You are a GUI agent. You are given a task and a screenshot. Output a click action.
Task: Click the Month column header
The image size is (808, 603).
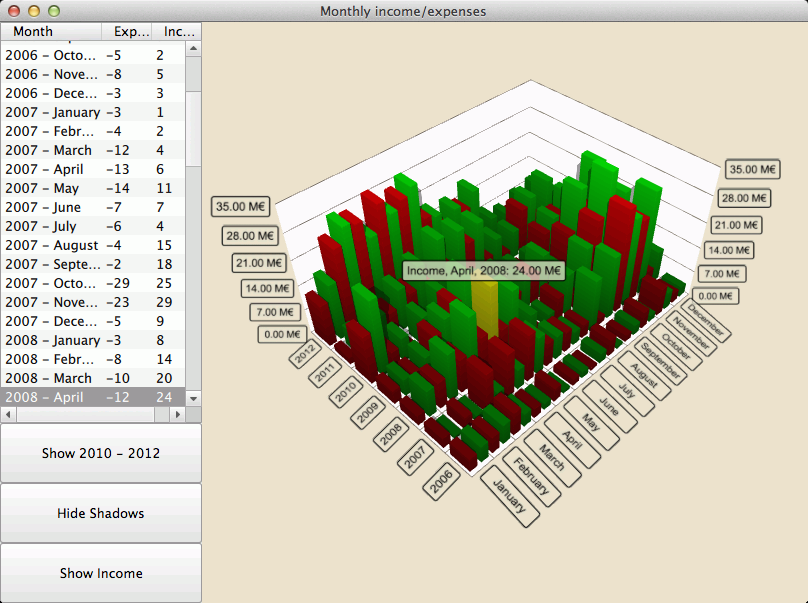click(50, 31)
